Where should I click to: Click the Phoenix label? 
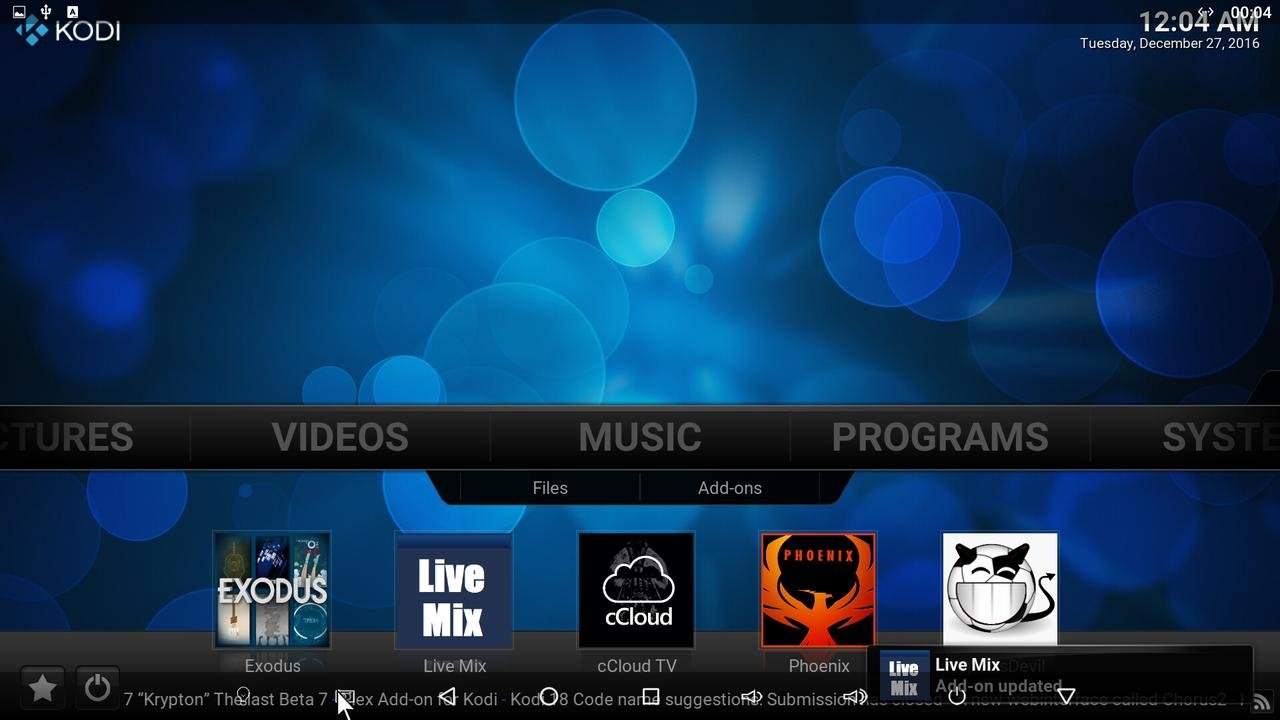pos(818,666)
